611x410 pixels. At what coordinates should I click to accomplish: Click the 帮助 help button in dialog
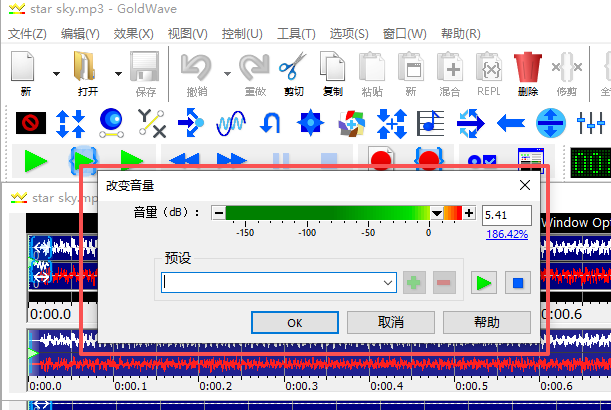pyautogui.click(x=487, y=322)
